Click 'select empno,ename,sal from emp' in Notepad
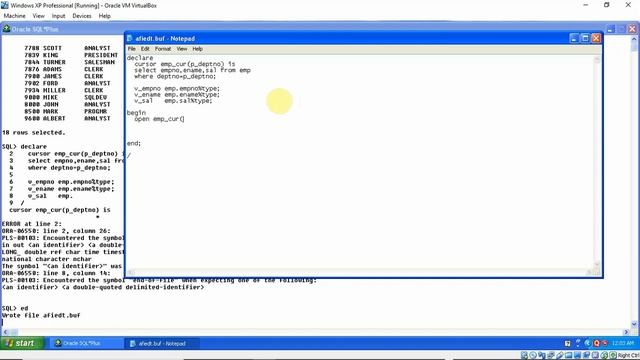 pos(192,70)
